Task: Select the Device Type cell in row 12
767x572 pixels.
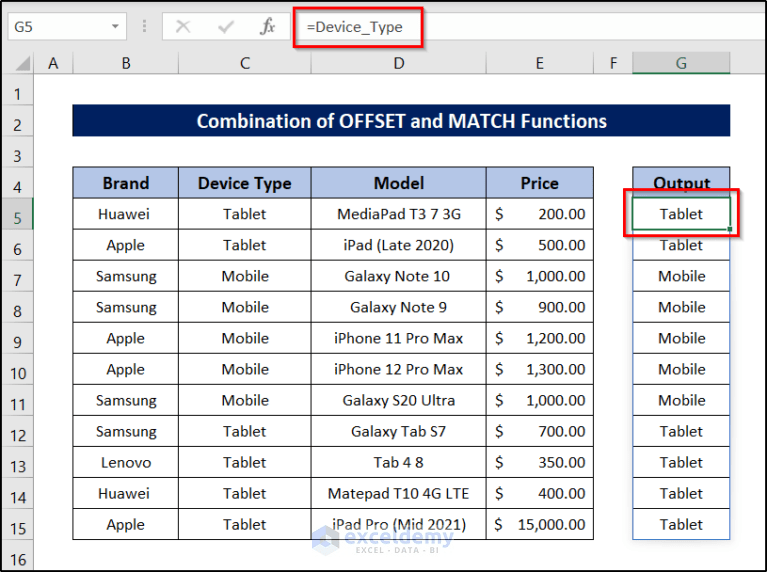Action: [x=245, y=431]
